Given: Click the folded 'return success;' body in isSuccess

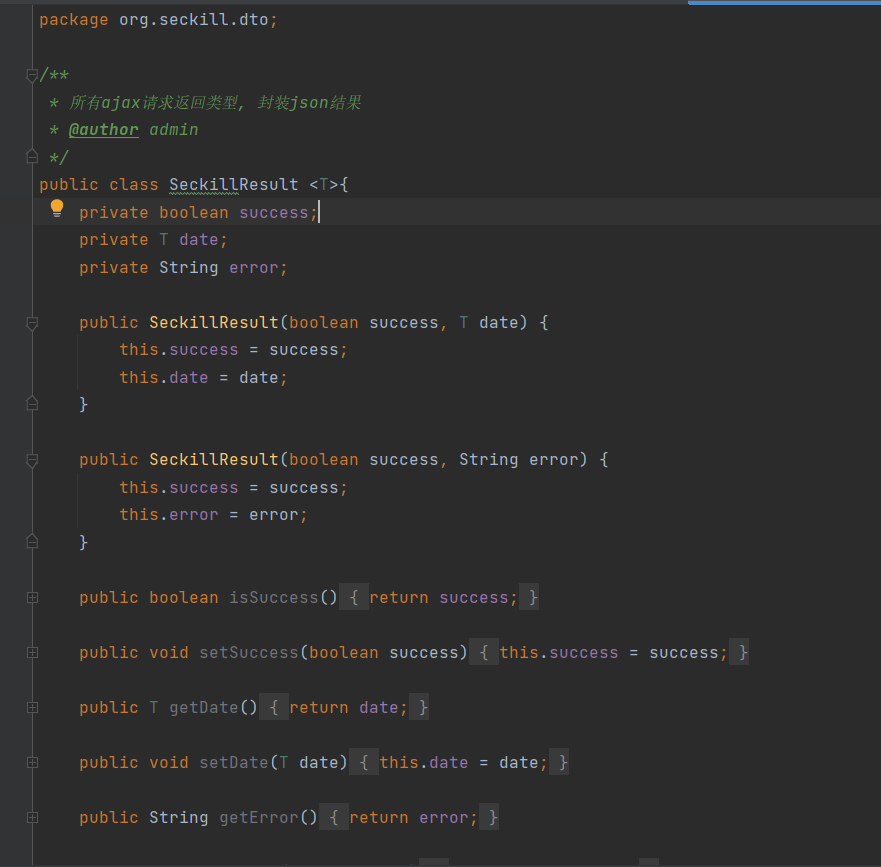Looking at the screenshot, I should 443,598.
